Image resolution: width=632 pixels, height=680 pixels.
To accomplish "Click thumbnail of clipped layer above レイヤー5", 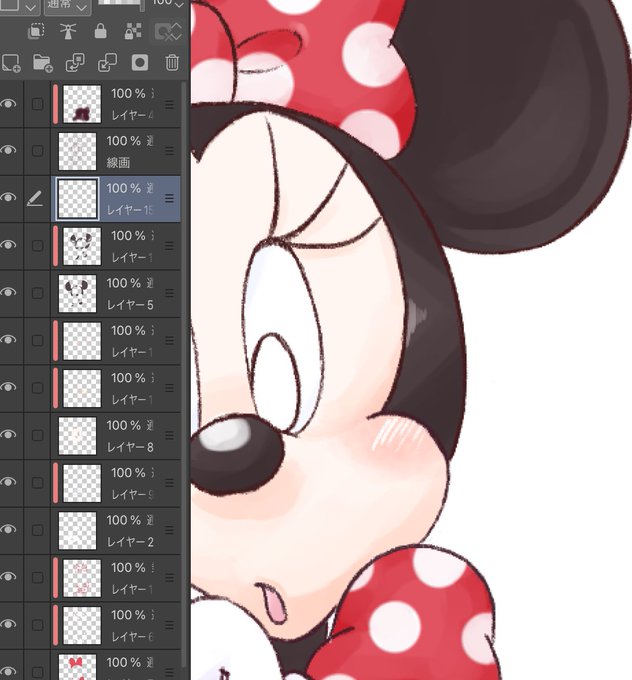I will (x=82, y=246).
